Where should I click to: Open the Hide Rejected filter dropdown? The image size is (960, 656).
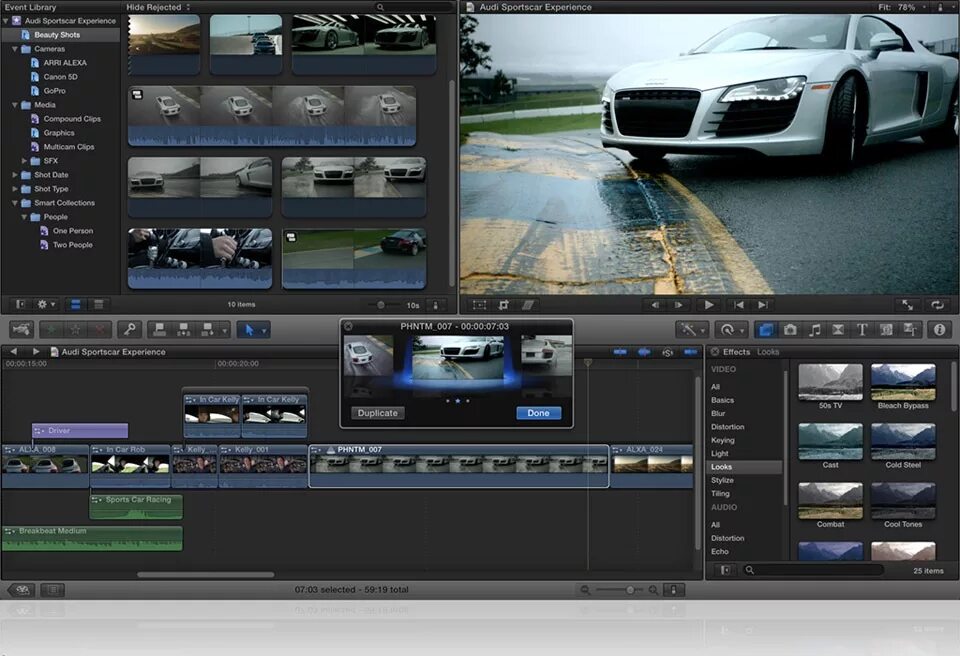(x=158, y=7)
